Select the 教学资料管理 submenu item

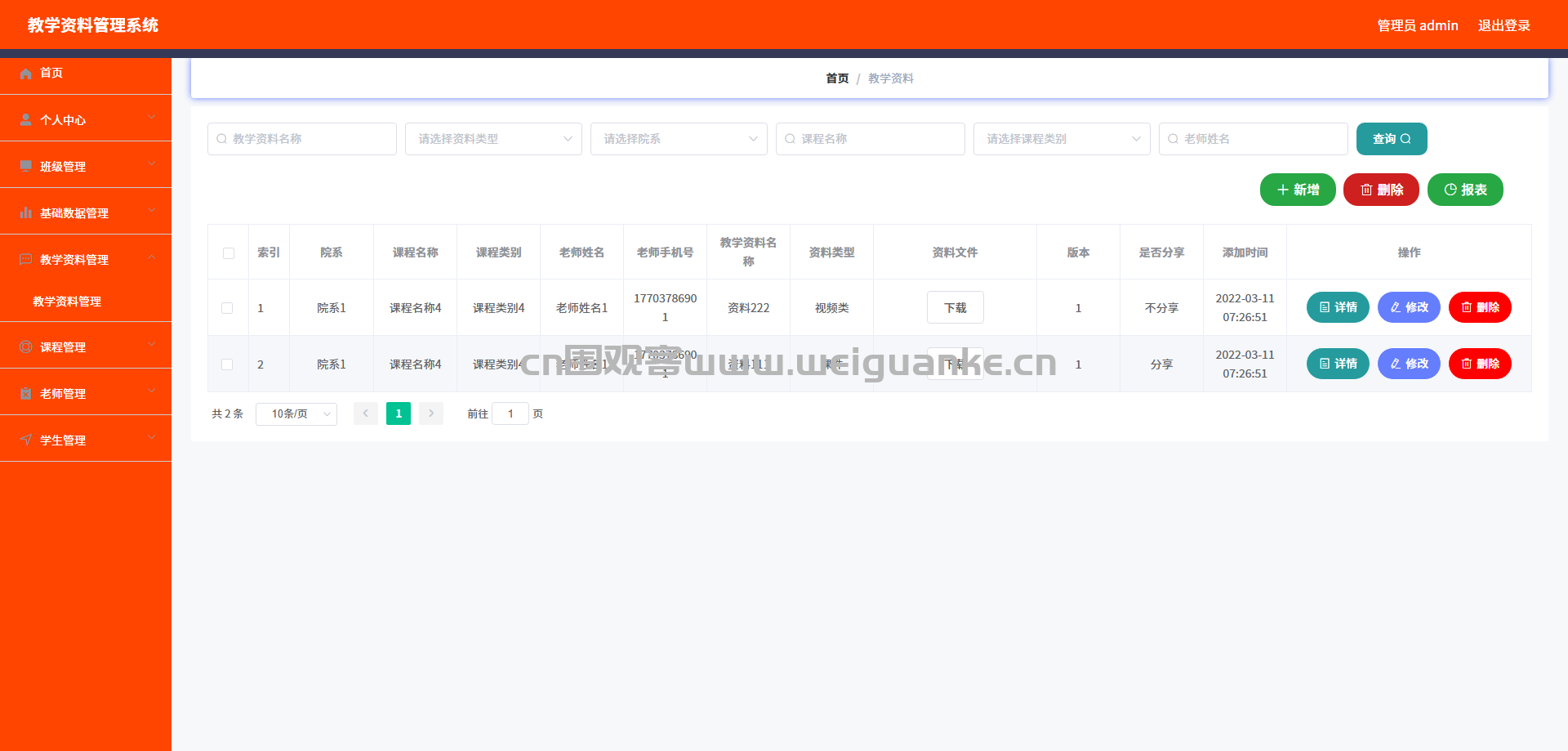(67, 302)
